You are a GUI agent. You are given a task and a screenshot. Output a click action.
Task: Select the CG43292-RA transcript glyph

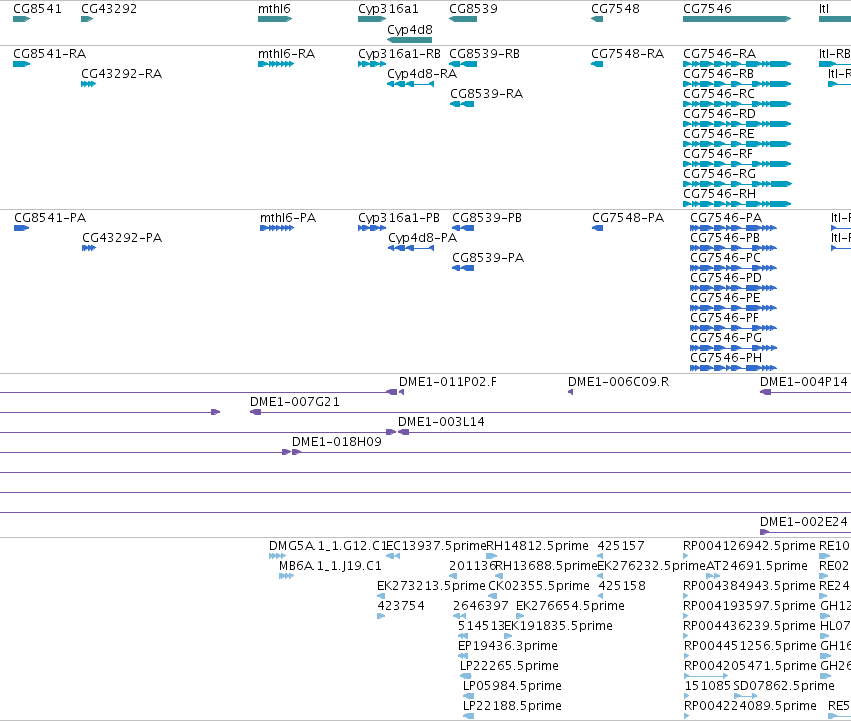[x=88, y=84]
